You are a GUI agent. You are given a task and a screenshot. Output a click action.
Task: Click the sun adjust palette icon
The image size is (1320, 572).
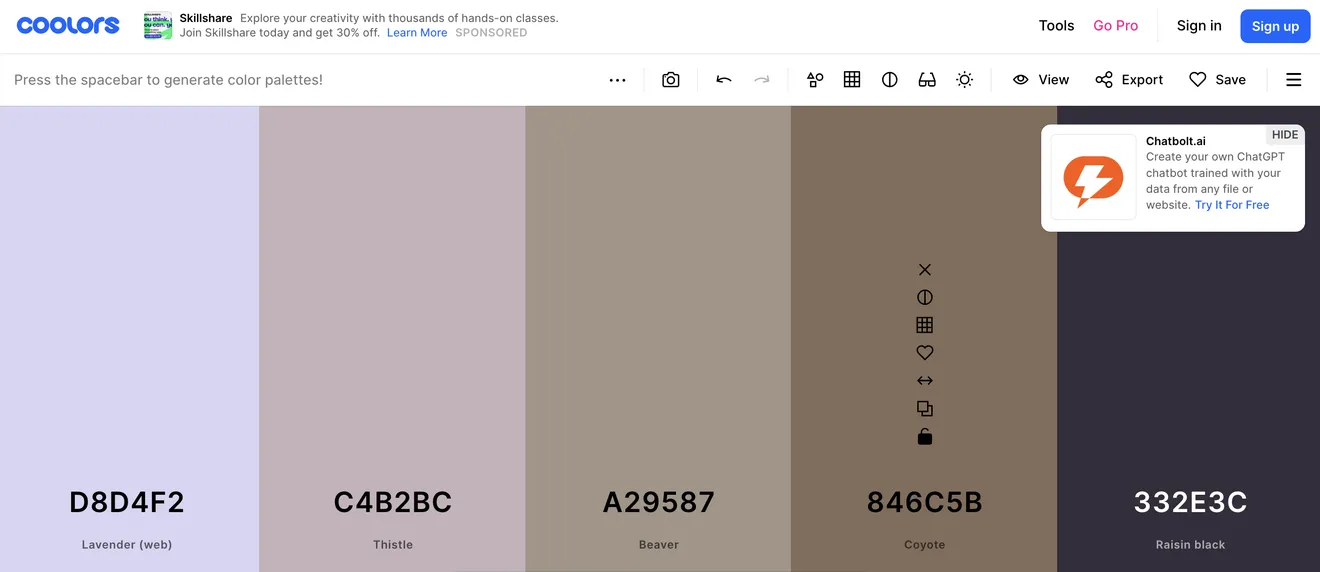pos(964,80)
